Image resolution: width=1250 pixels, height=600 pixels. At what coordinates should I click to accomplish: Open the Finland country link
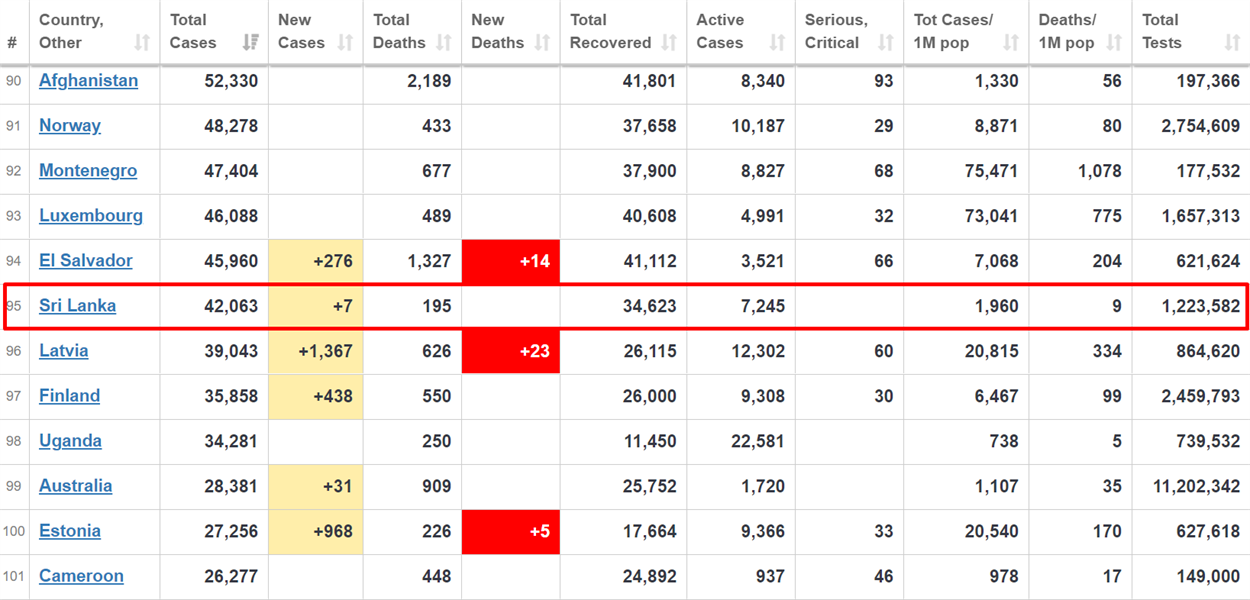click(x=69, y=396)
